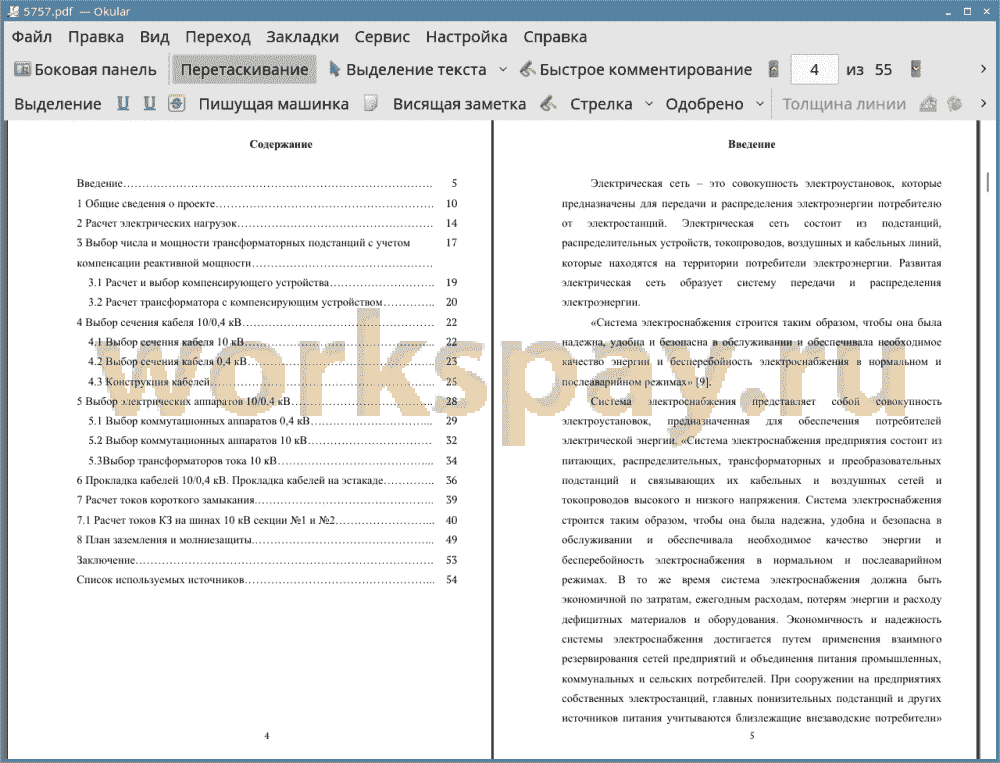Select the first underline annotation icon
This screenshot has height=763, width=1000.
tap(123, 103)
